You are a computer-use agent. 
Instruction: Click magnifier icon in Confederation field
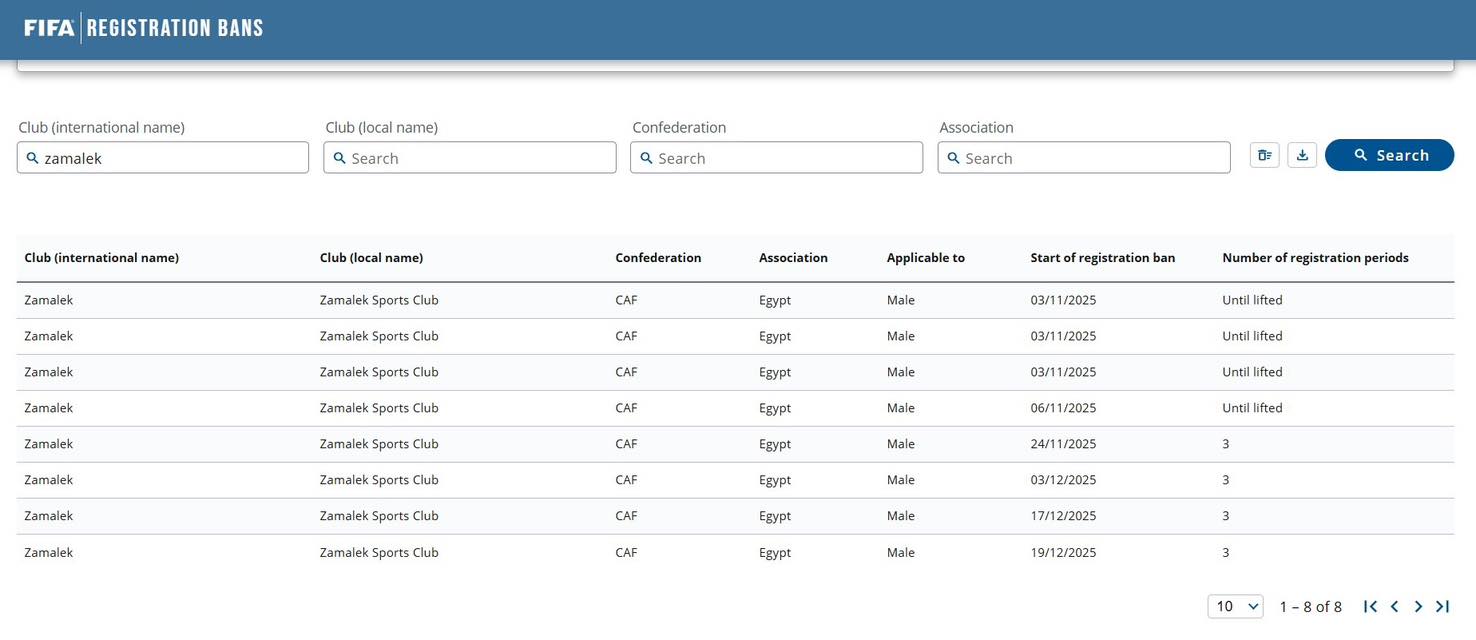[646, 158]
